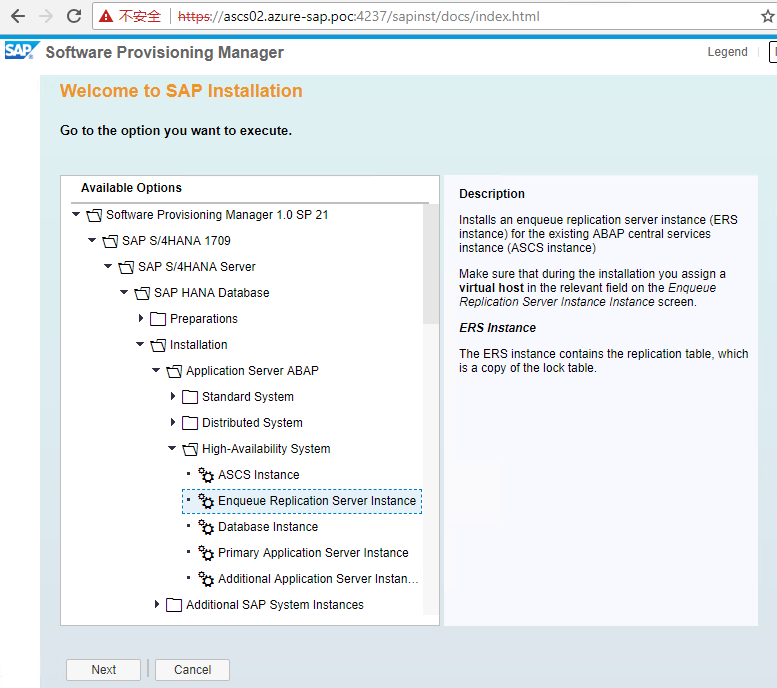Select the ASCS Instance option

click(258, 475)
